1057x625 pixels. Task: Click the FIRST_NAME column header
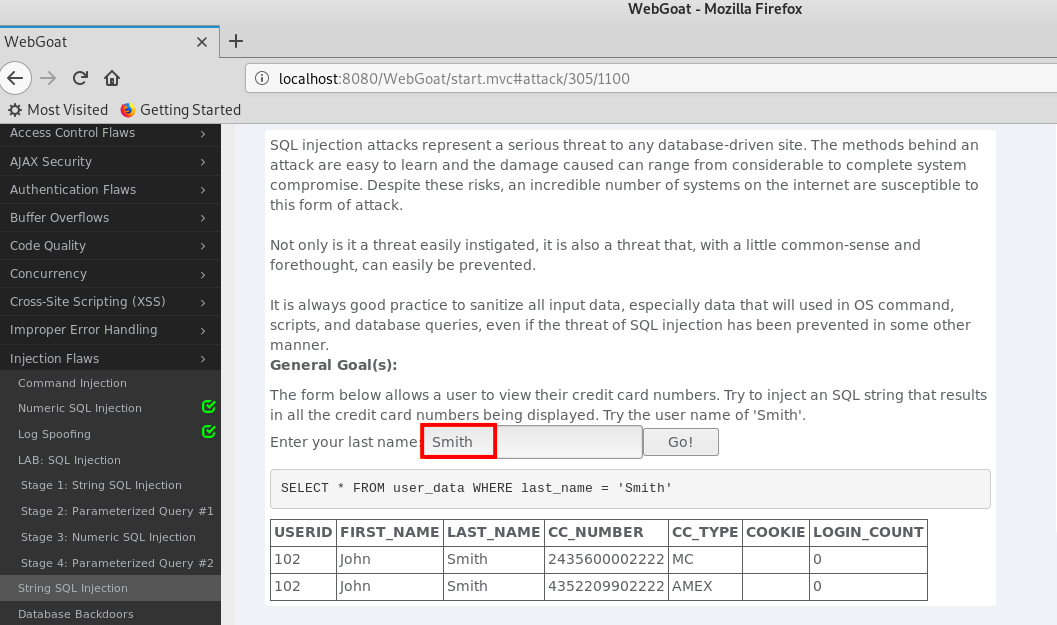click(390, 533)
